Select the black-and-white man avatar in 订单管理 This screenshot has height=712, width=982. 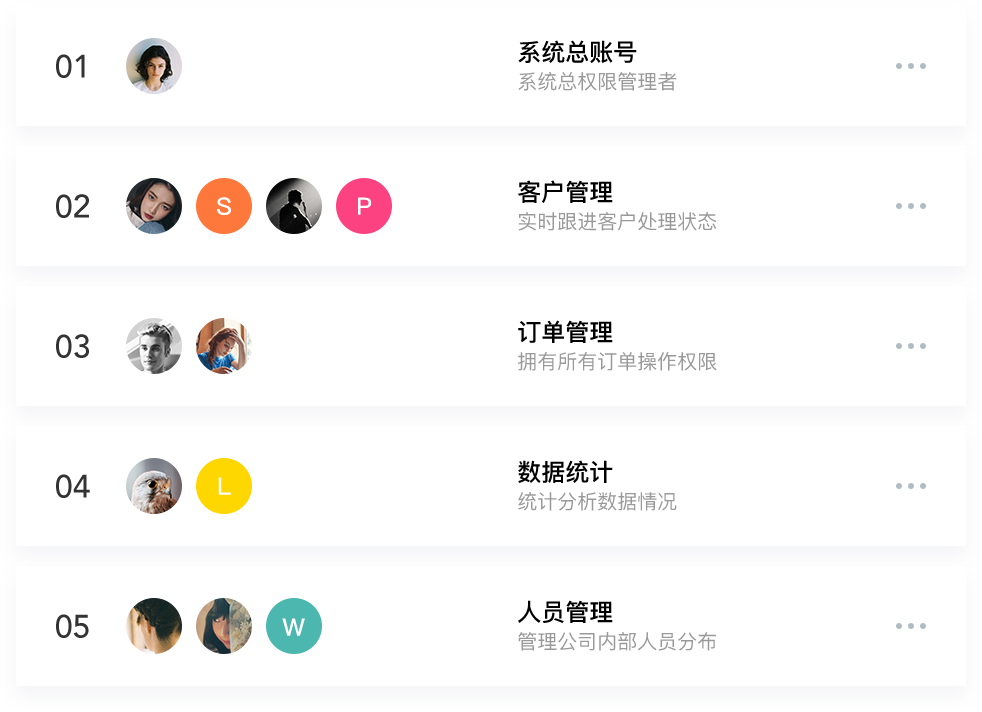pos(154,346)
